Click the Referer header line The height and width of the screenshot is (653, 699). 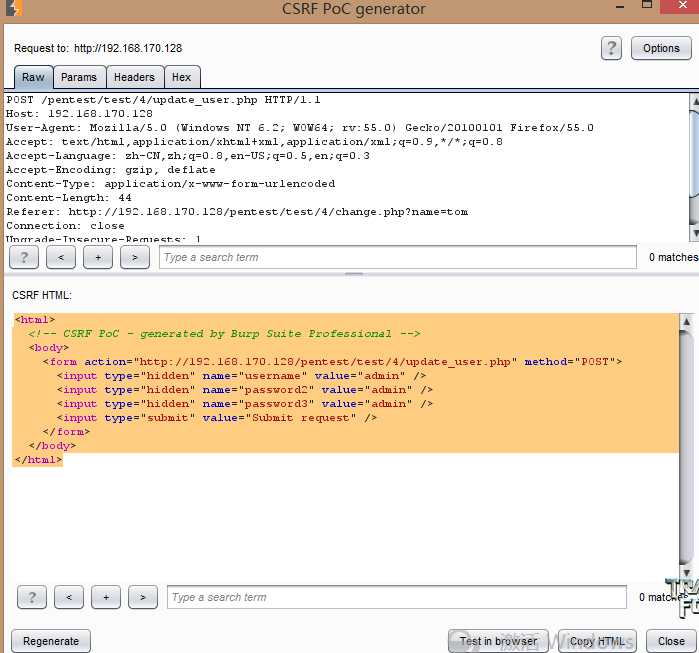pyautogui.click(x=237, y=212)
